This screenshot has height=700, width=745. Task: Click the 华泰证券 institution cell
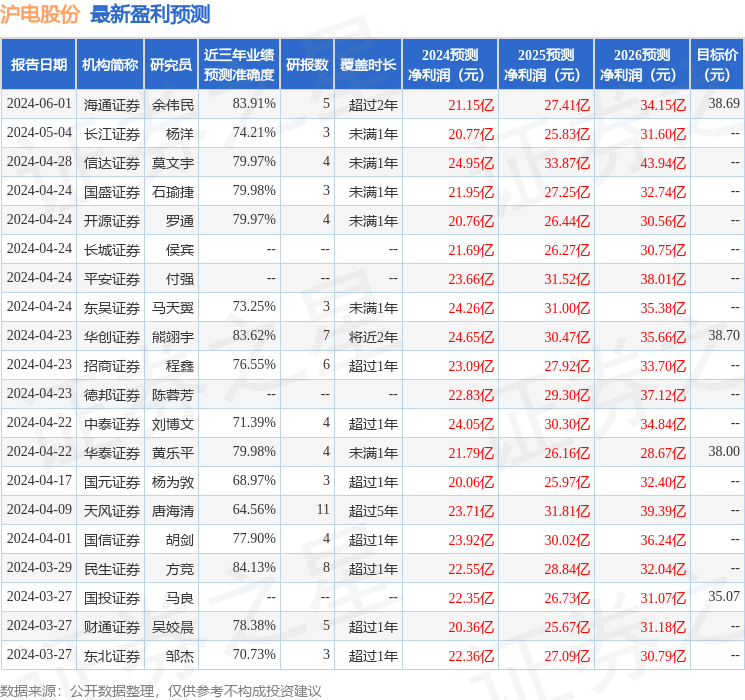point(112,453)
